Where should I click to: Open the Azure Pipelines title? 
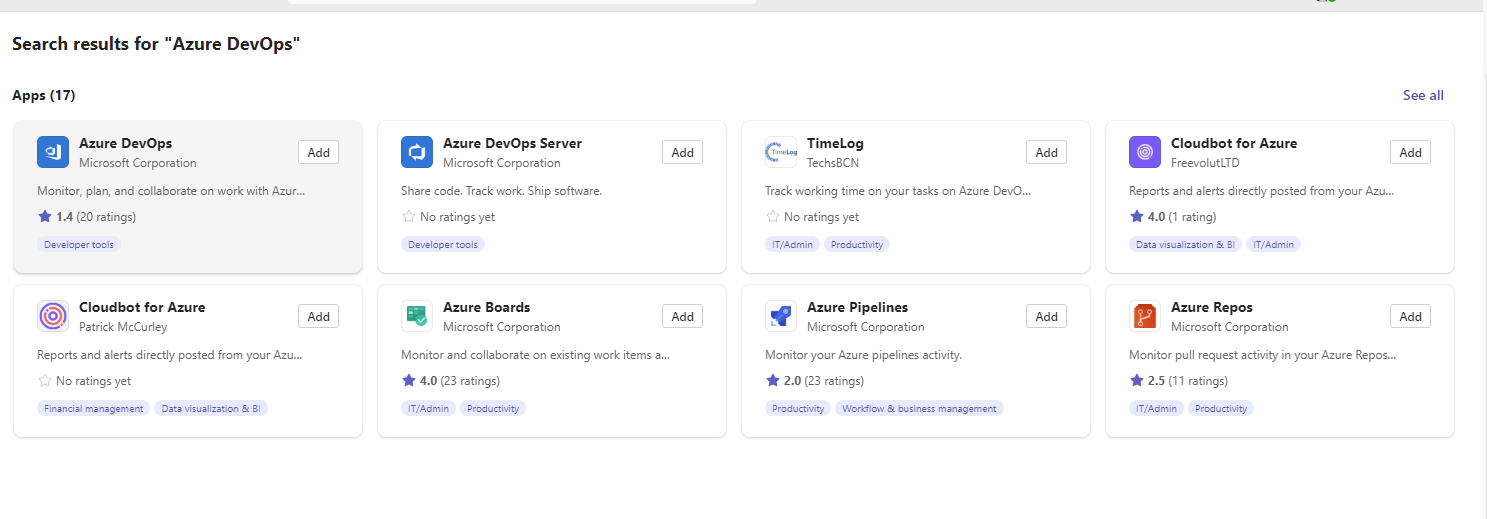click(x=857, y=307)
